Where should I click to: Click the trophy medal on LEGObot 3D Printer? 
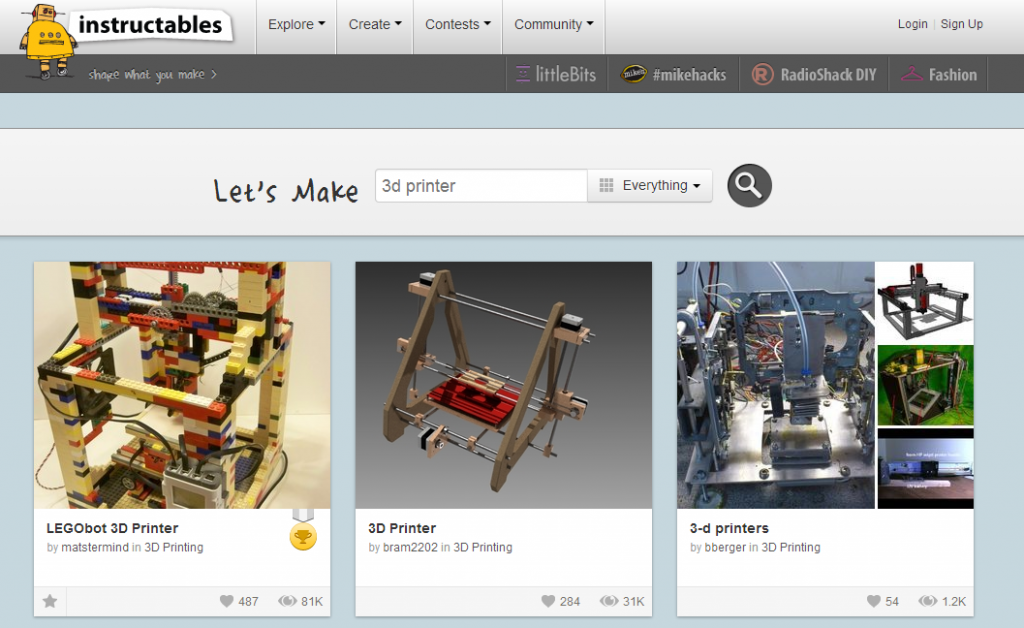click(303, 536)
